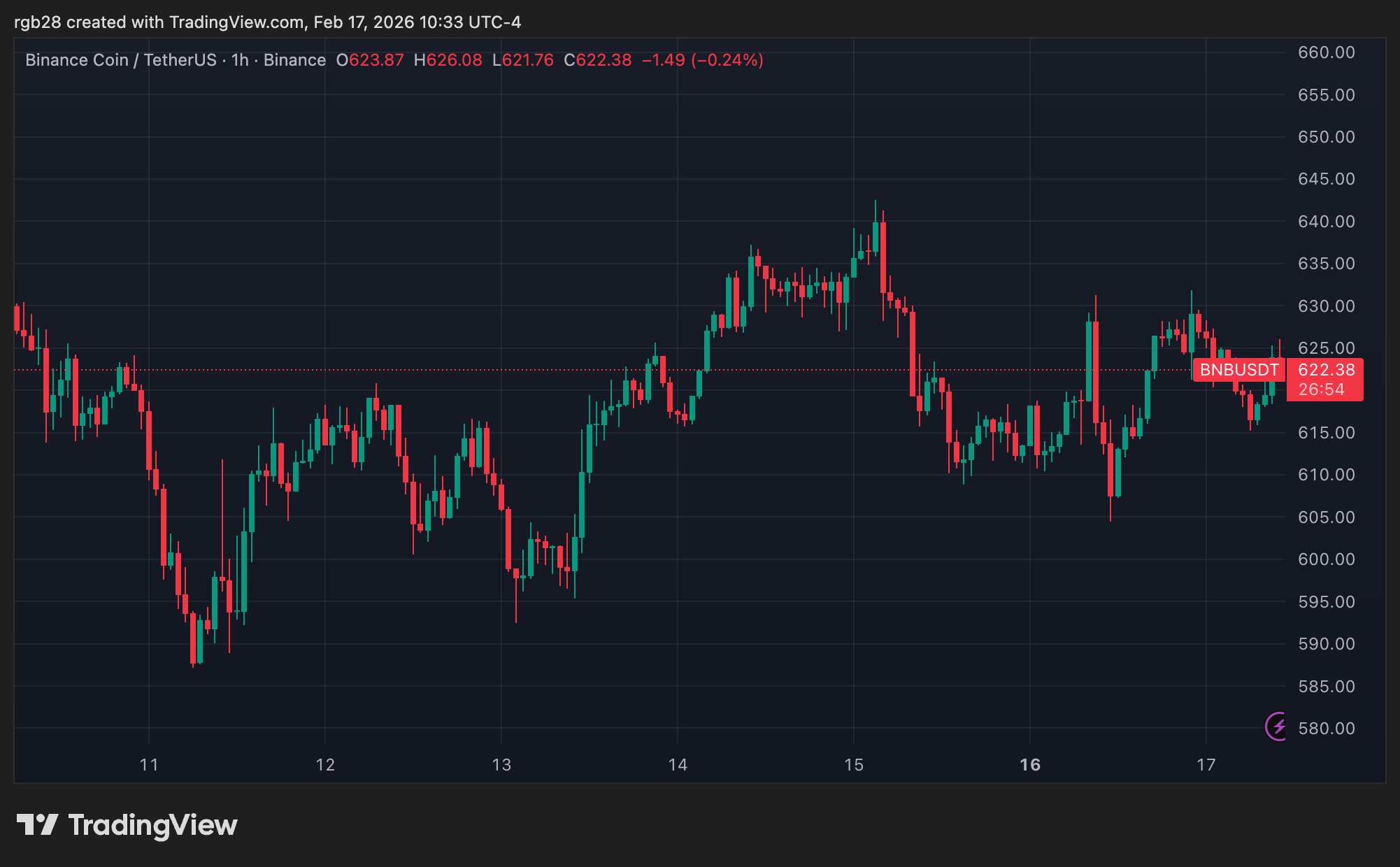
Task: Click the 660.00 price axis label
Action: pyautogui.click(x=1326, y=52)
